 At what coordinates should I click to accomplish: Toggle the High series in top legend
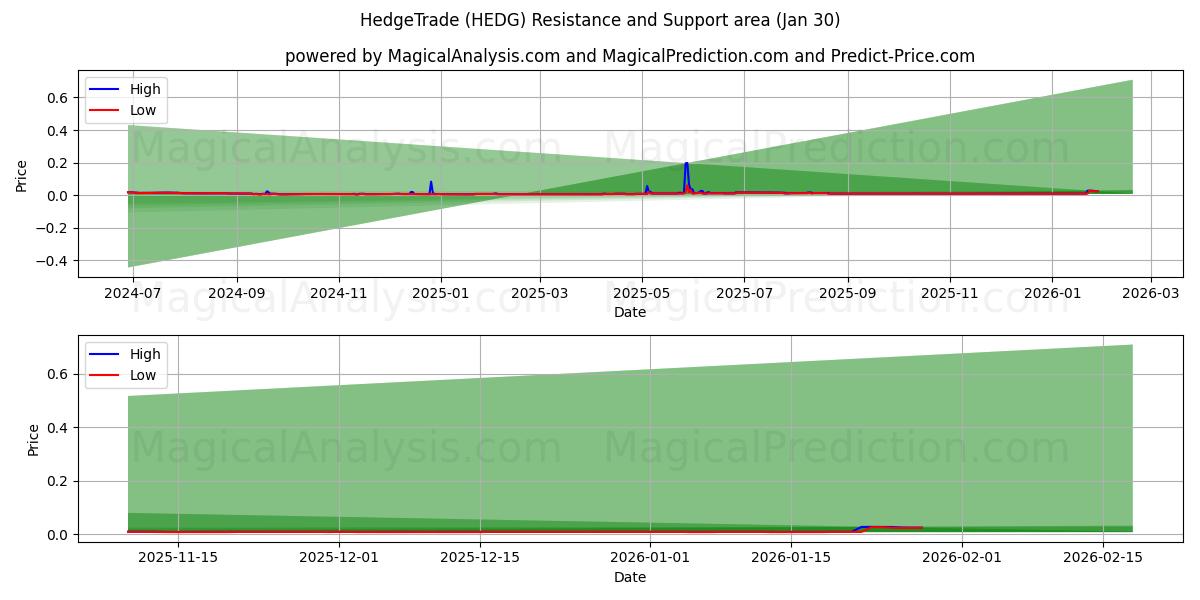pos(138,89)
